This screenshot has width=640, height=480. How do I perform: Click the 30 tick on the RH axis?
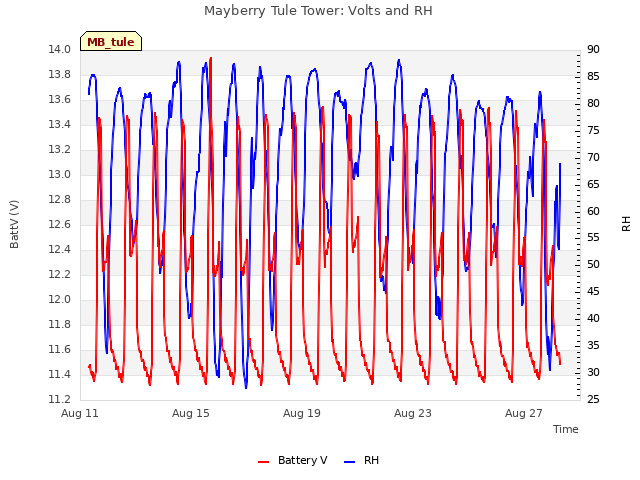(593, 372)
